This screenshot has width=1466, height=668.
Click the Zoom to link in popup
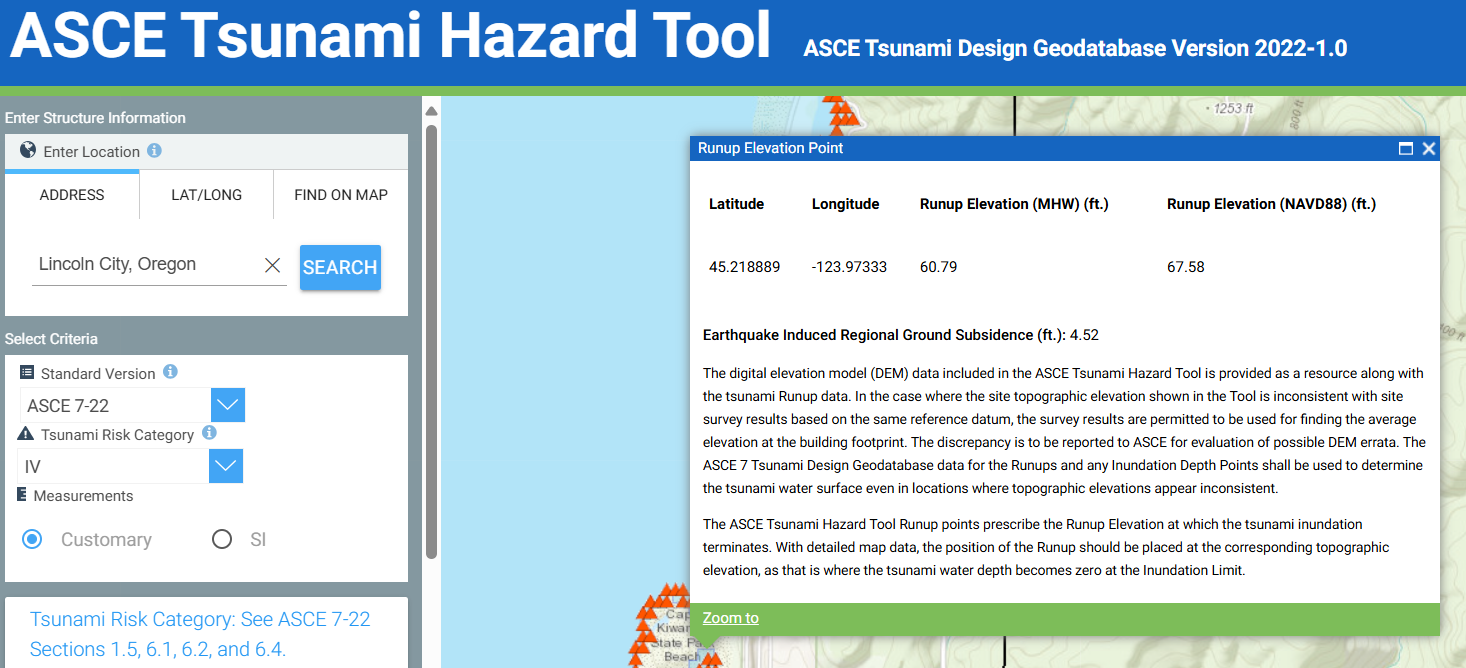point(731,618)
